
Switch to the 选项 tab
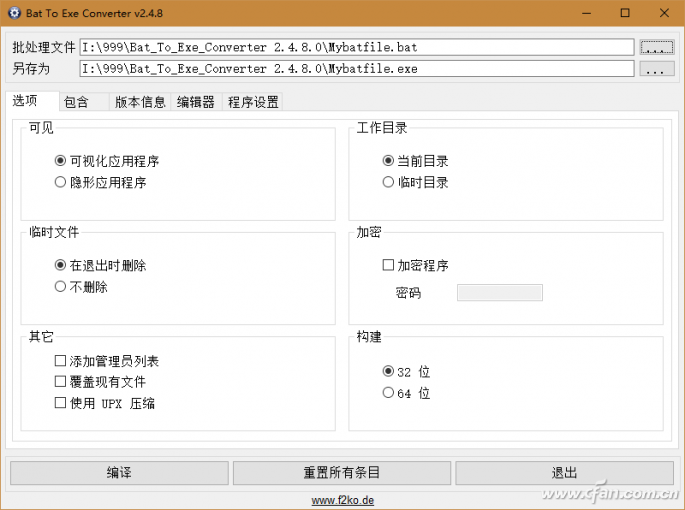32,101
